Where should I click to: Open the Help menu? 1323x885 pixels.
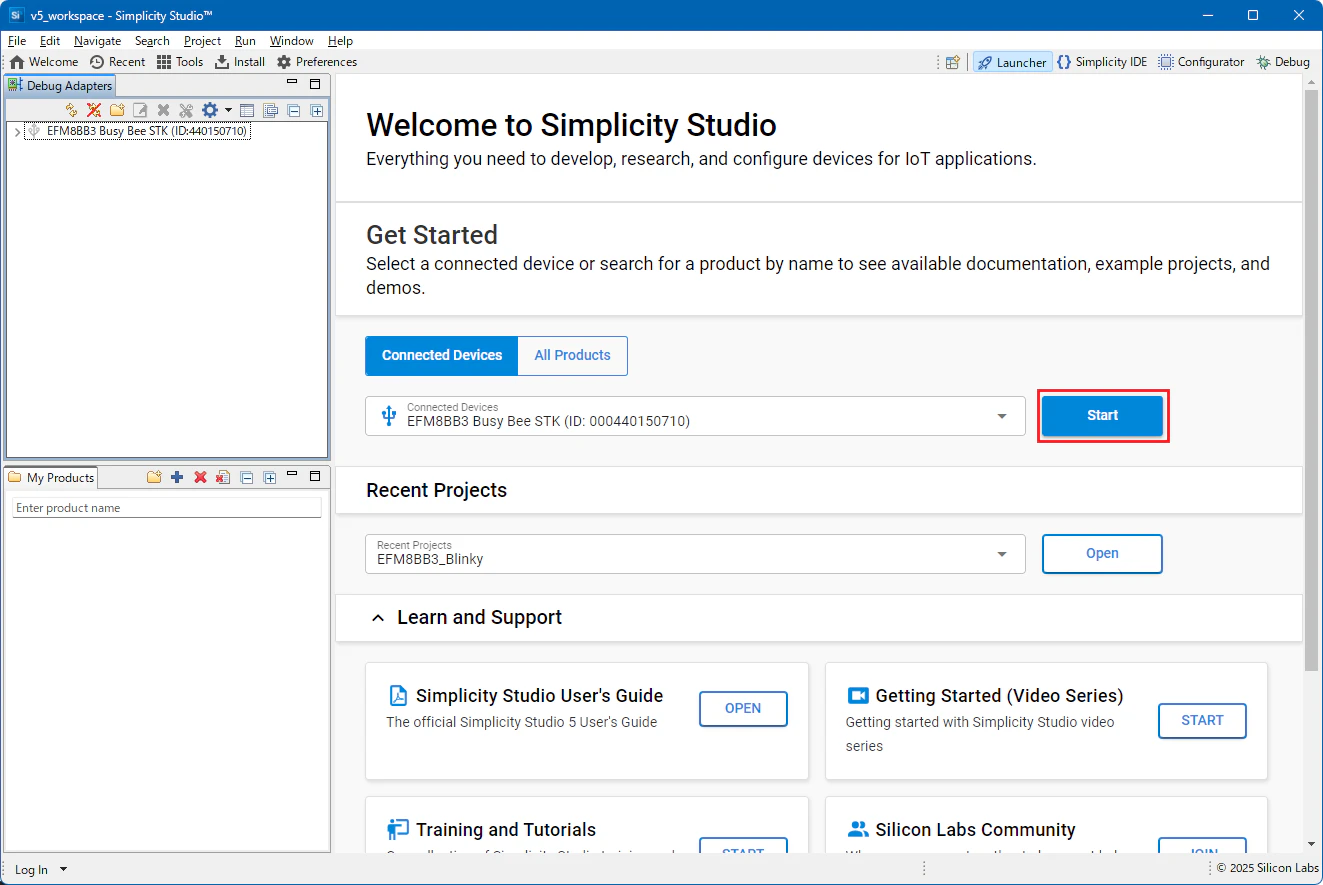340,41
